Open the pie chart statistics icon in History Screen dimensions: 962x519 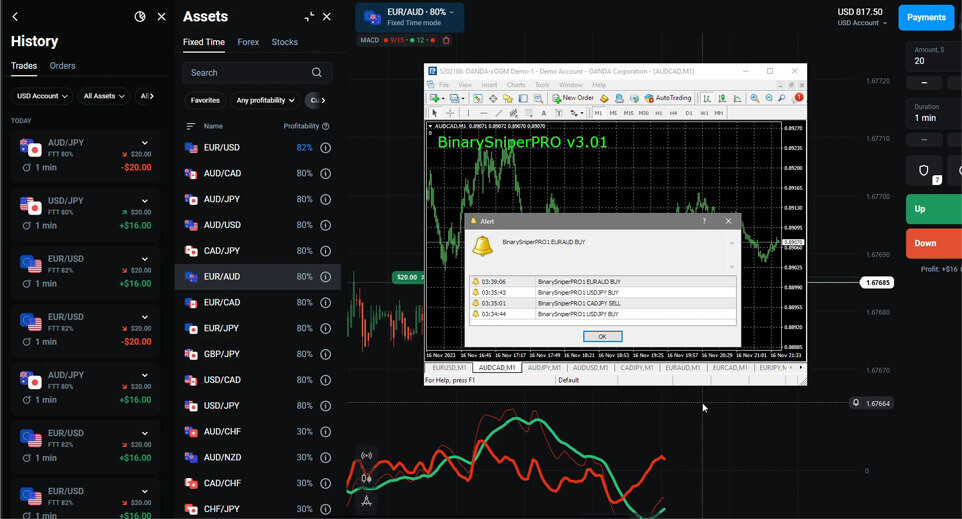click(140, 17)
